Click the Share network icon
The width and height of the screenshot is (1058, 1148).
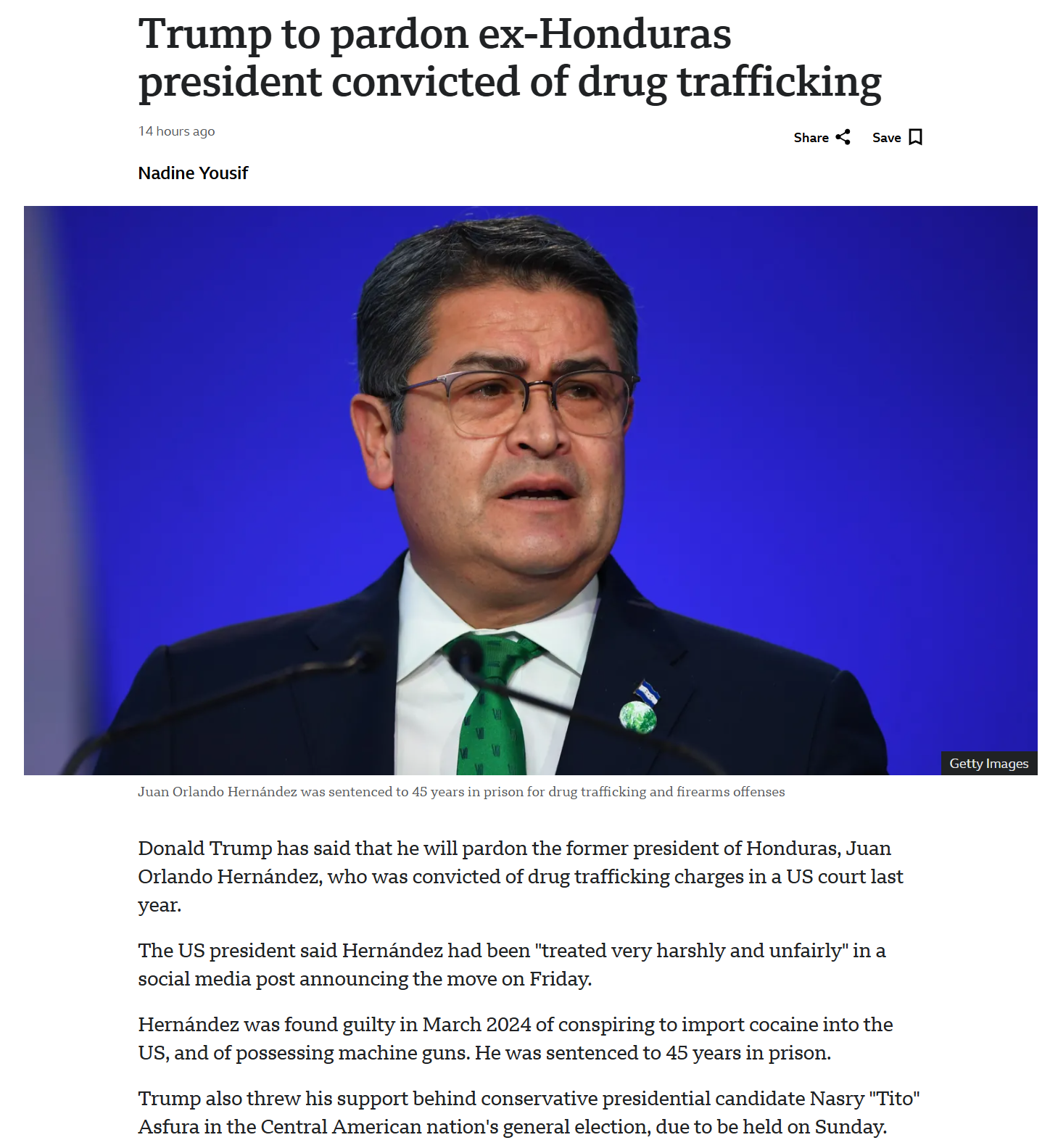[x=843, y=137]
